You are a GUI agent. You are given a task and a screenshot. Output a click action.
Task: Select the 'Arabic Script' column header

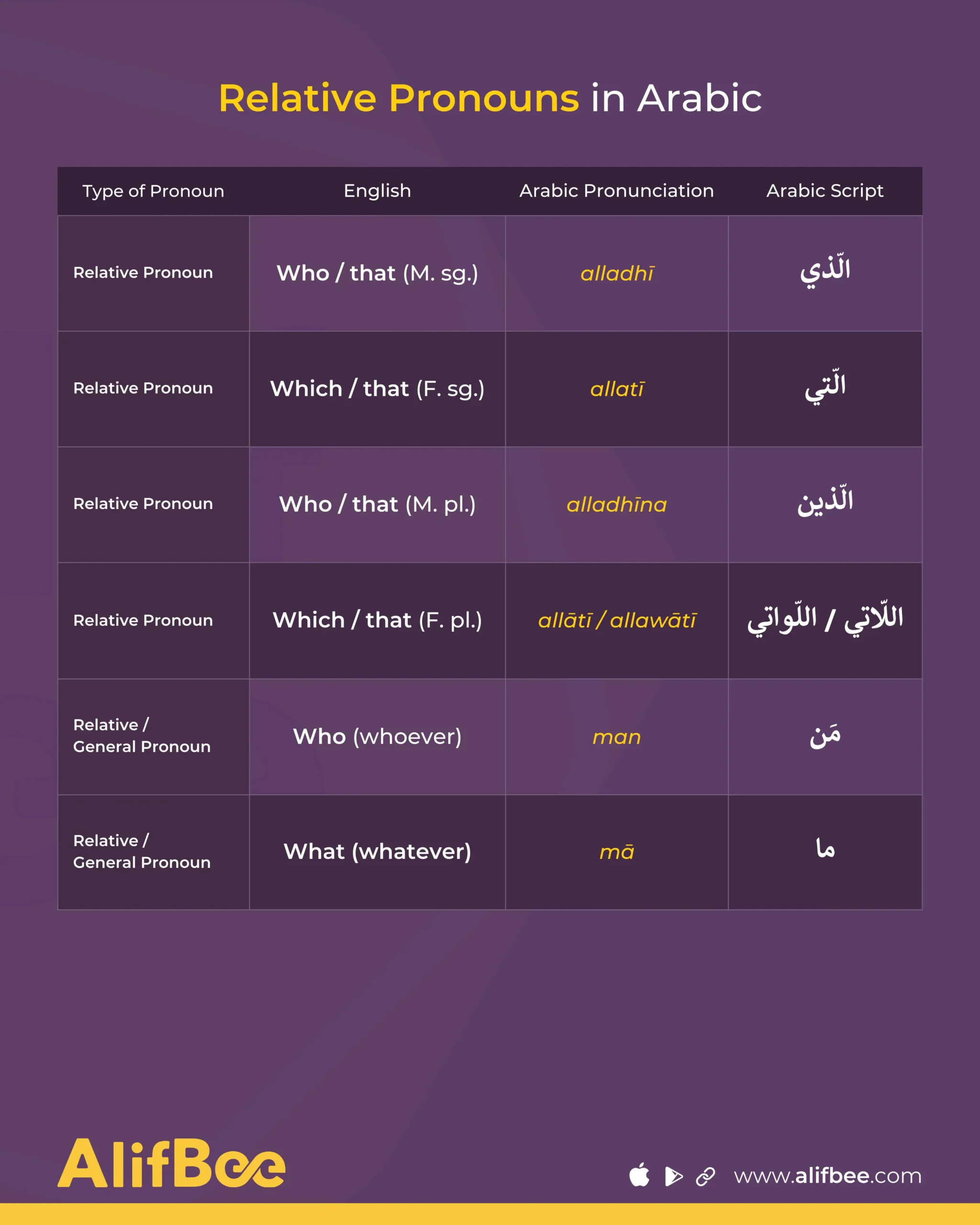pos(825,191)
